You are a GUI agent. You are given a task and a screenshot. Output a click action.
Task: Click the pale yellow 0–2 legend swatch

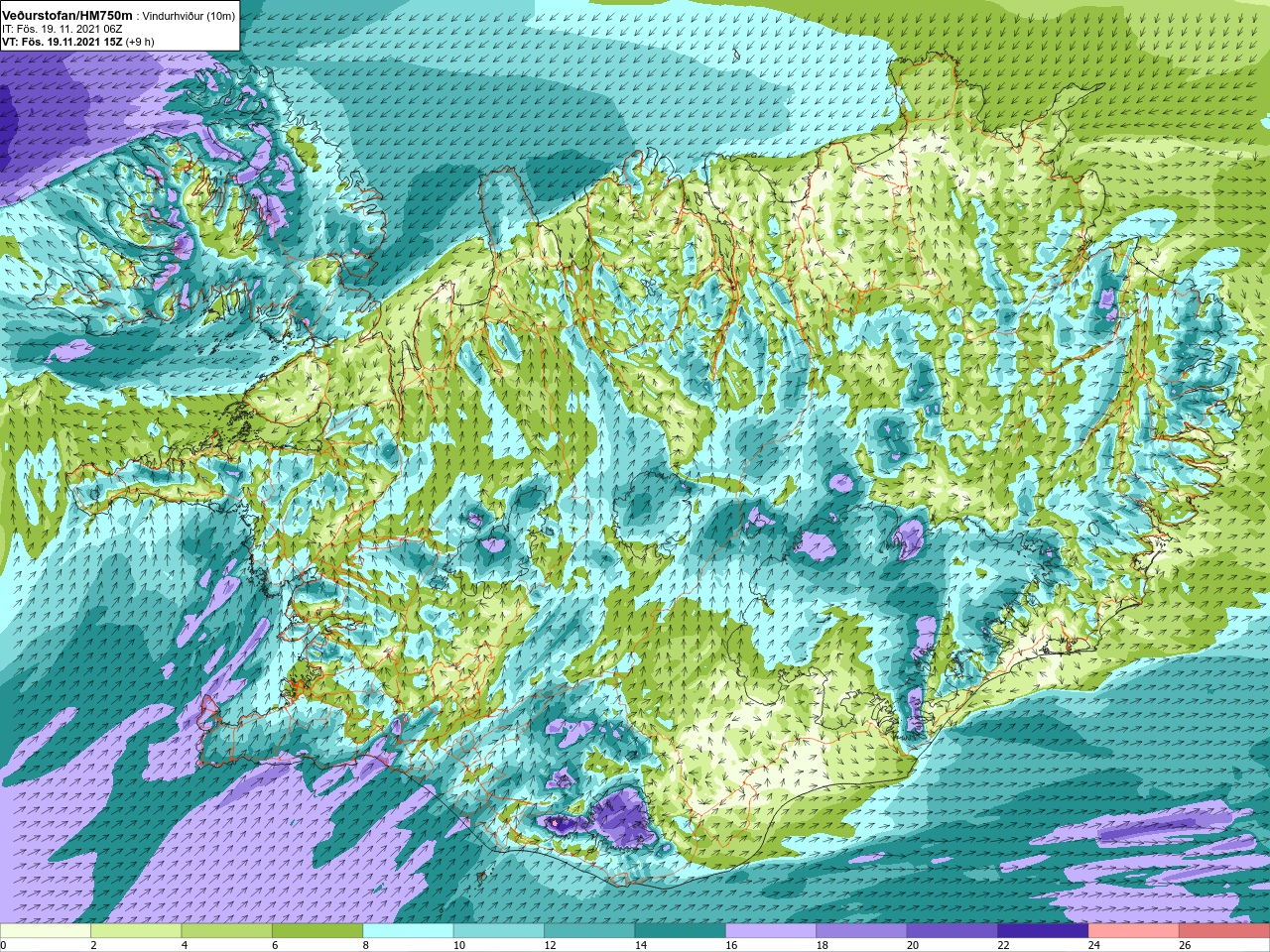click(46, 931)
